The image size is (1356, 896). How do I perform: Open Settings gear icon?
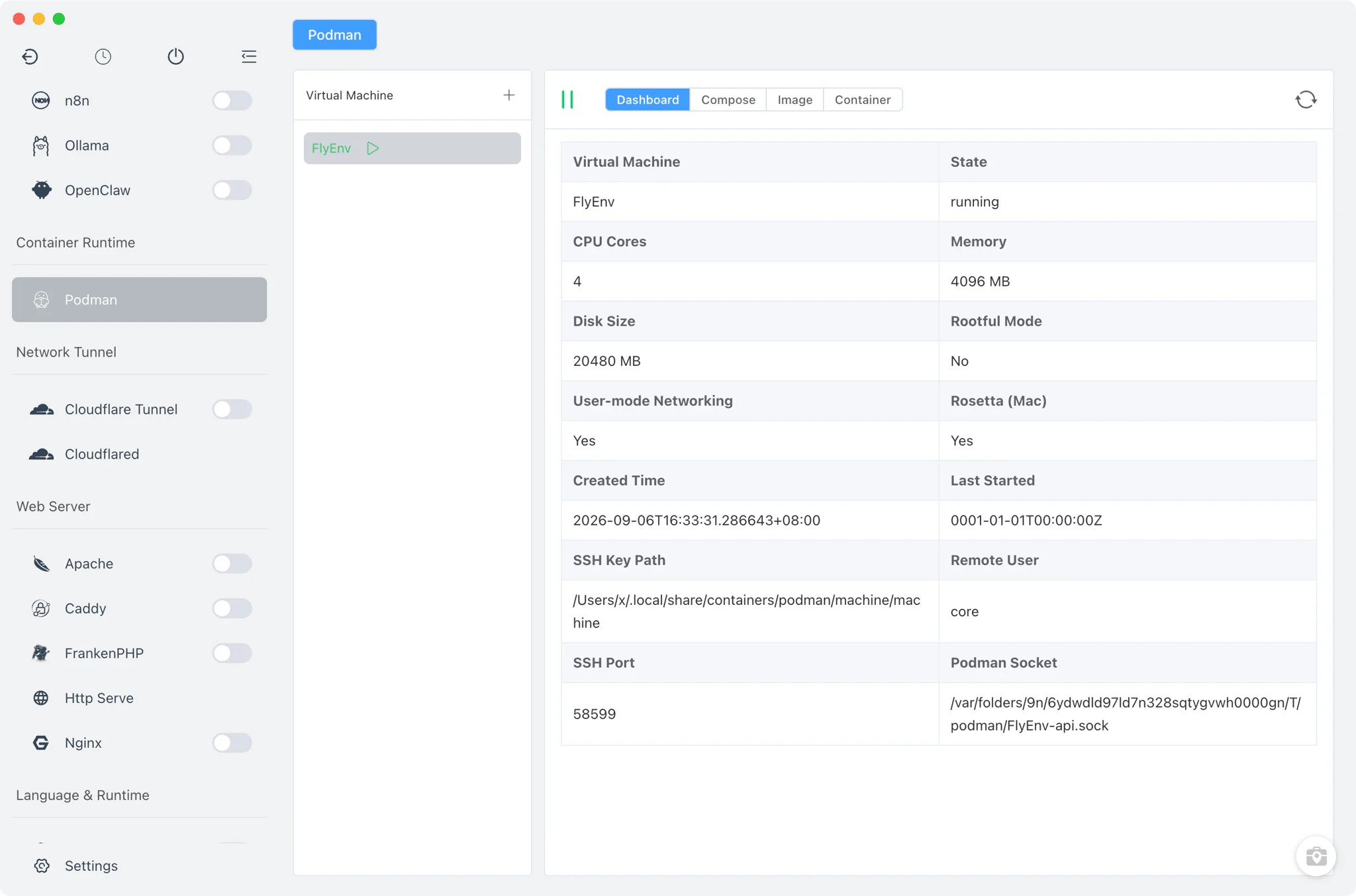tap(42, 866)
